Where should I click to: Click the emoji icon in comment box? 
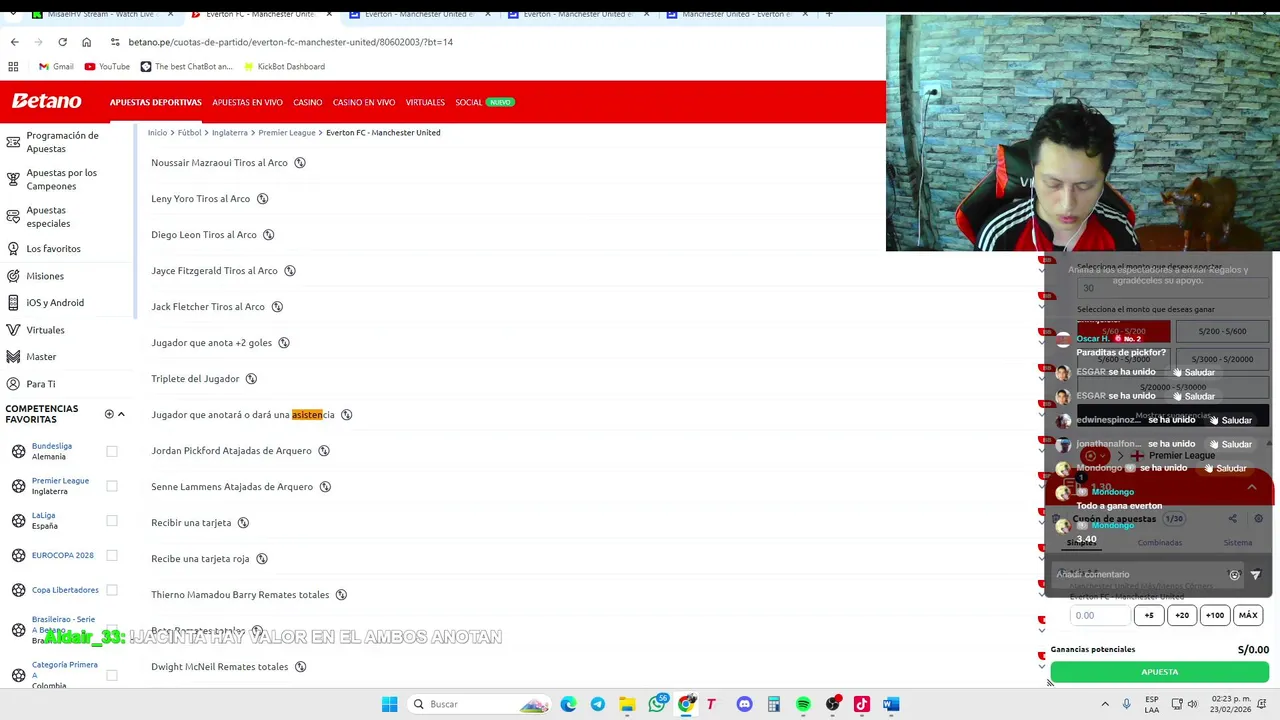coord(1234,575)
